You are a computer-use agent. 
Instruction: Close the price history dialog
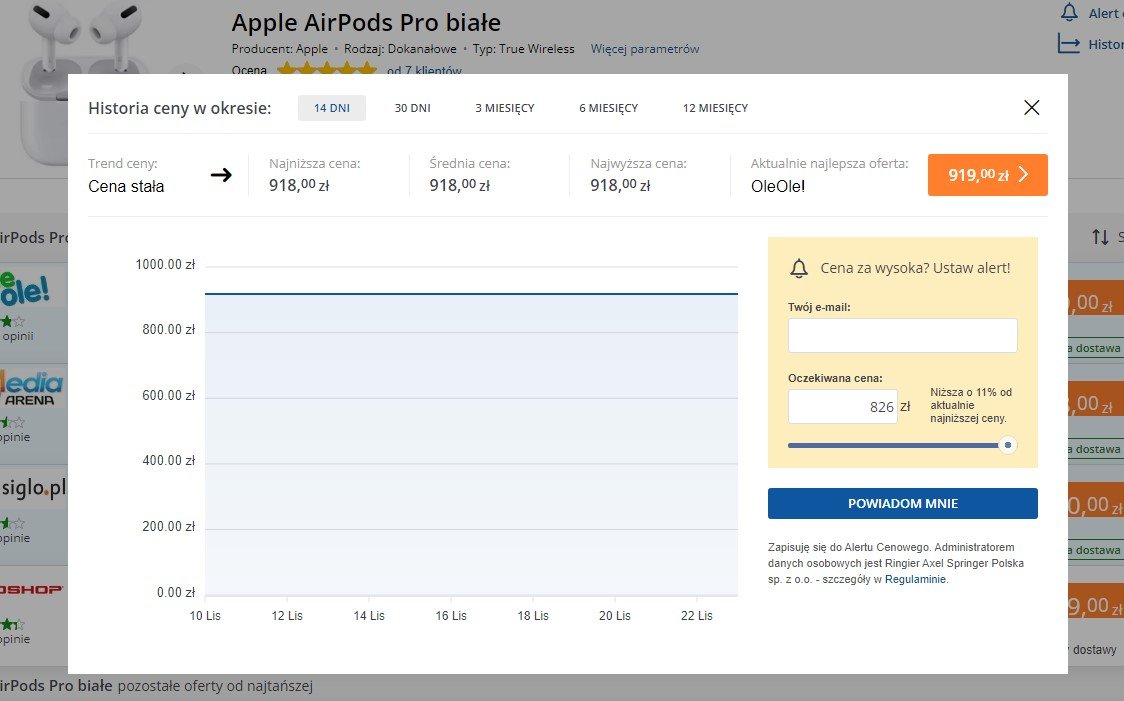click(1032, 108)
